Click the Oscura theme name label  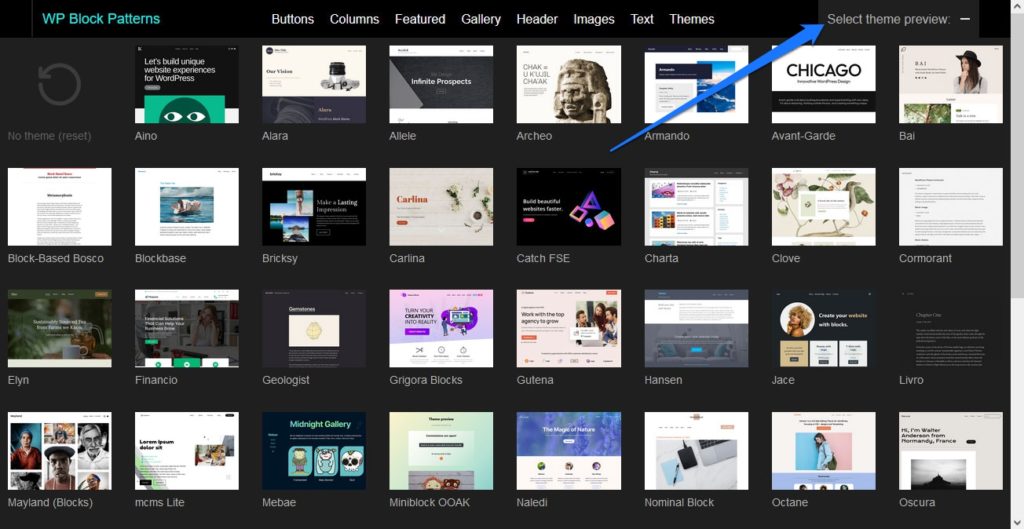[x=918, y=502]
